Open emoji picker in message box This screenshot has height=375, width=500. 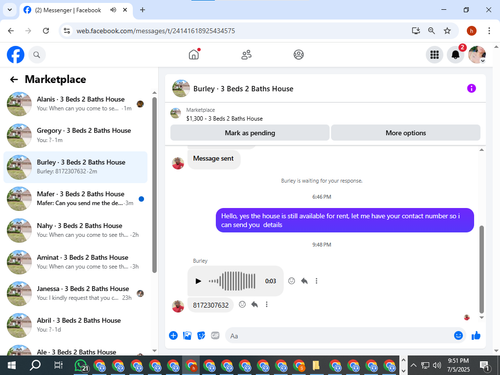point(458,335)
